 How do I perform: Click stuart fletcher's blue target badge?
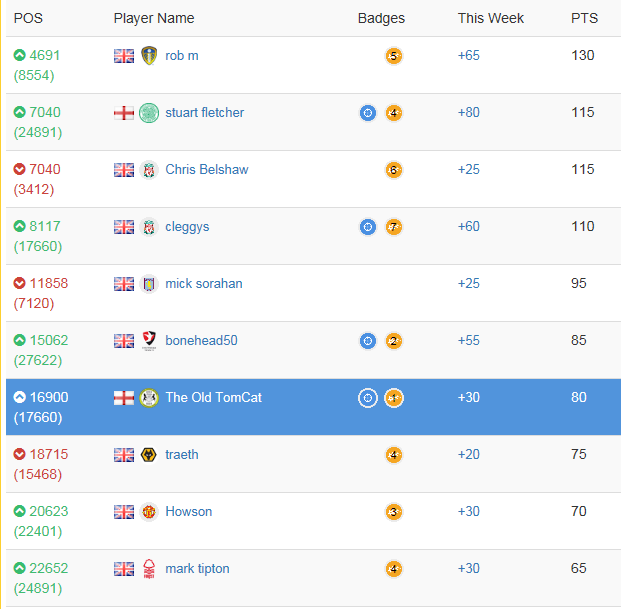tap(368, 113)
